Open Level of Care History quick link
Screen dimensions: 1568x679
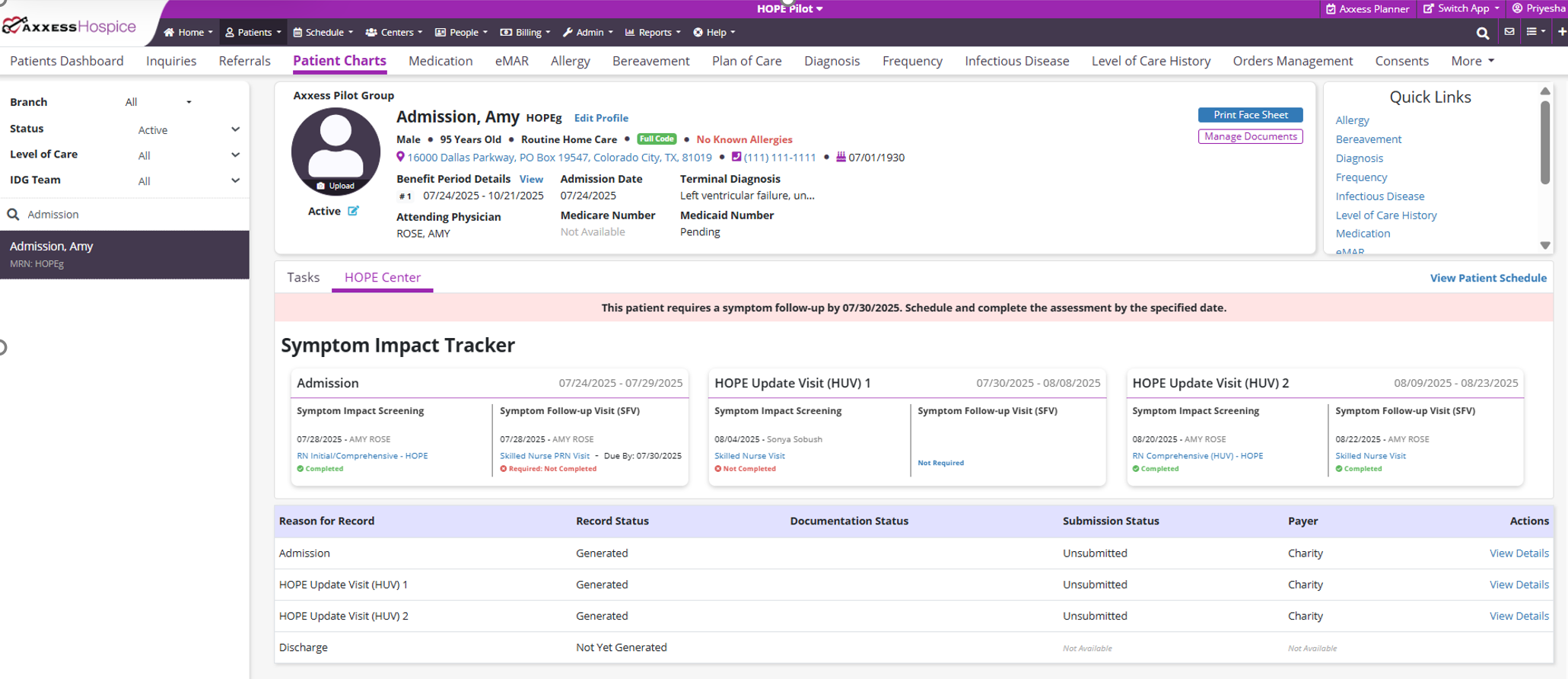[x=1386, y=215]
